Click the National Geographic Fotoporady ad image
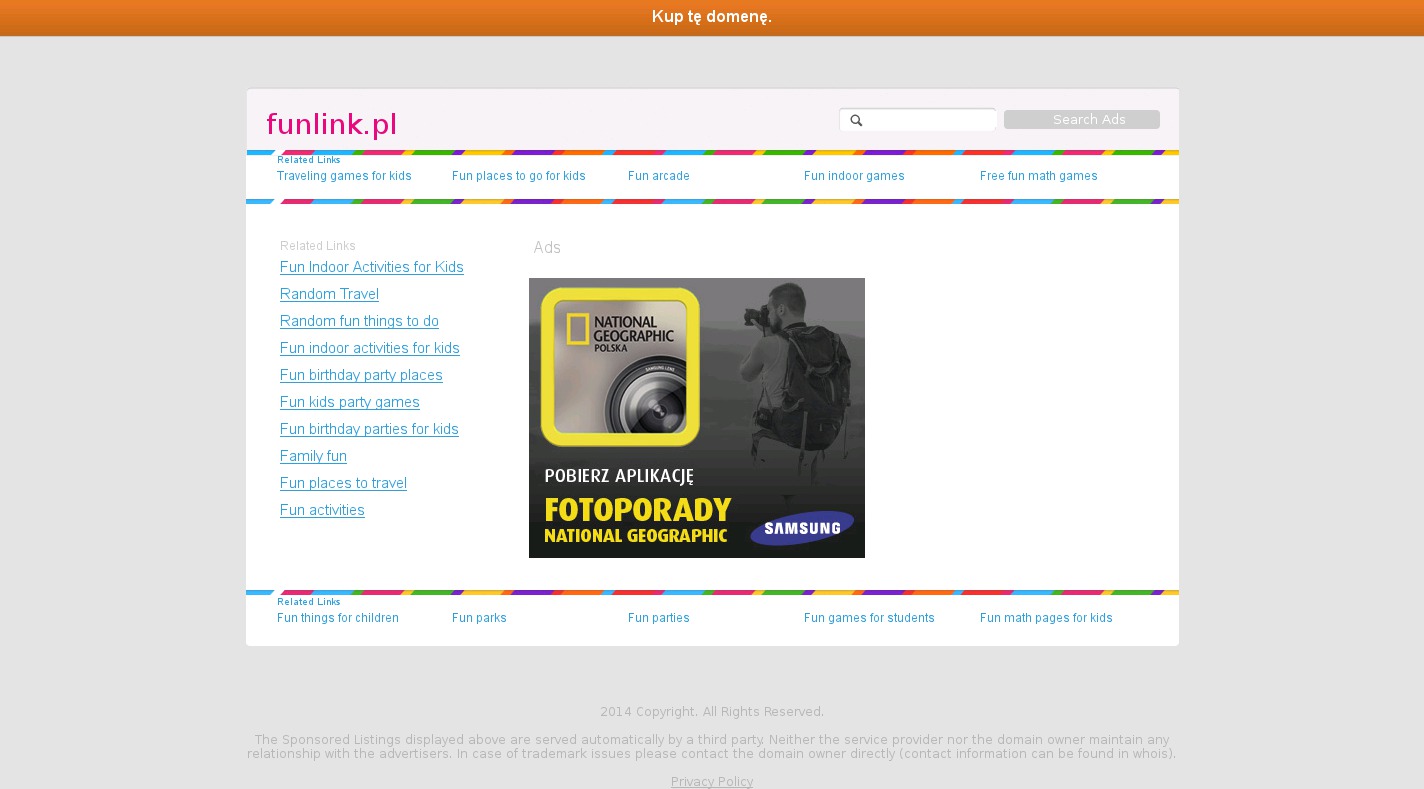 click(696, 418)
